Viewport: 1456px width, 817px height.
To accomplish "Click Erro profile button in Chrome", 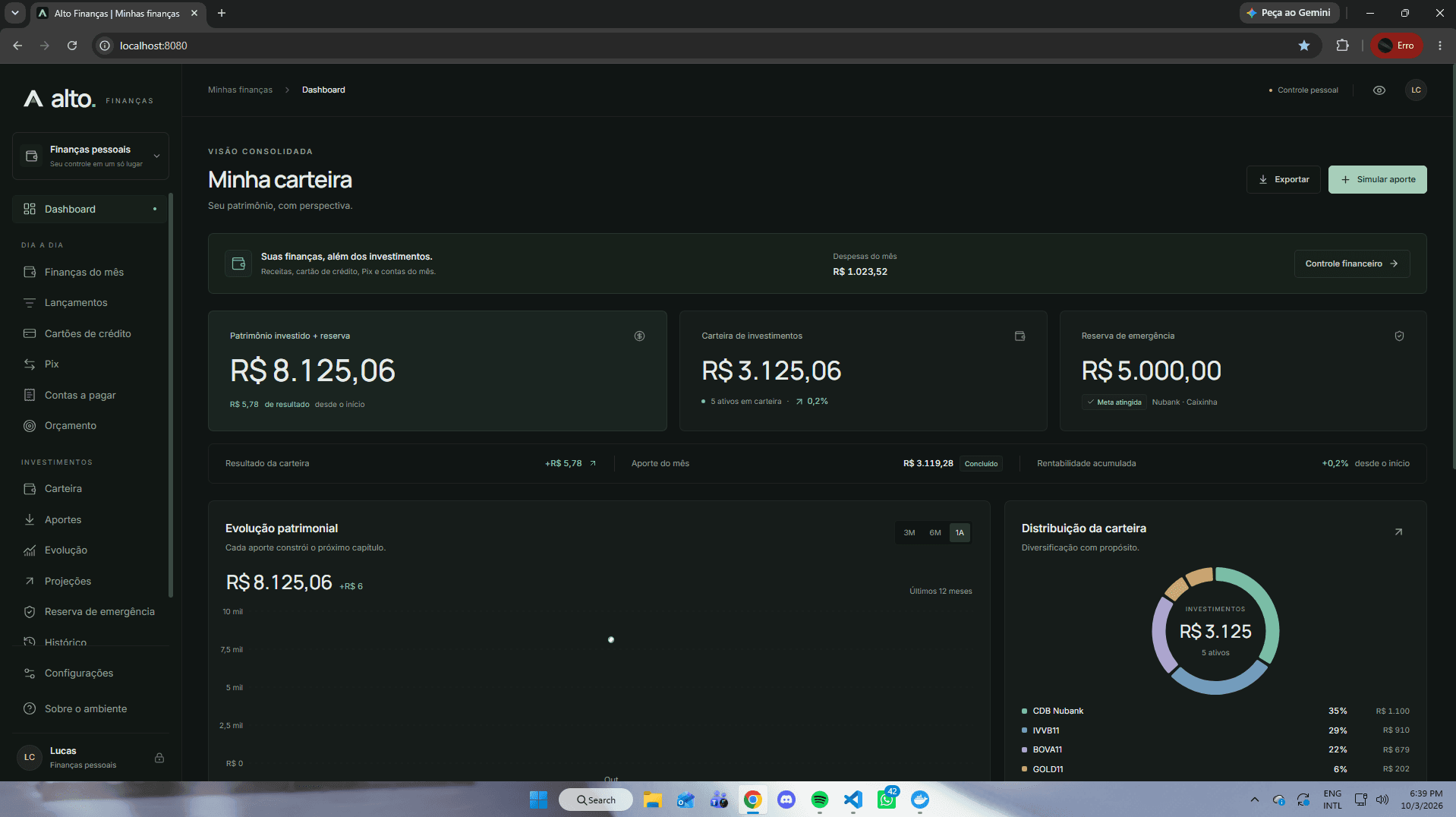I will click(x=1397, y=46).
